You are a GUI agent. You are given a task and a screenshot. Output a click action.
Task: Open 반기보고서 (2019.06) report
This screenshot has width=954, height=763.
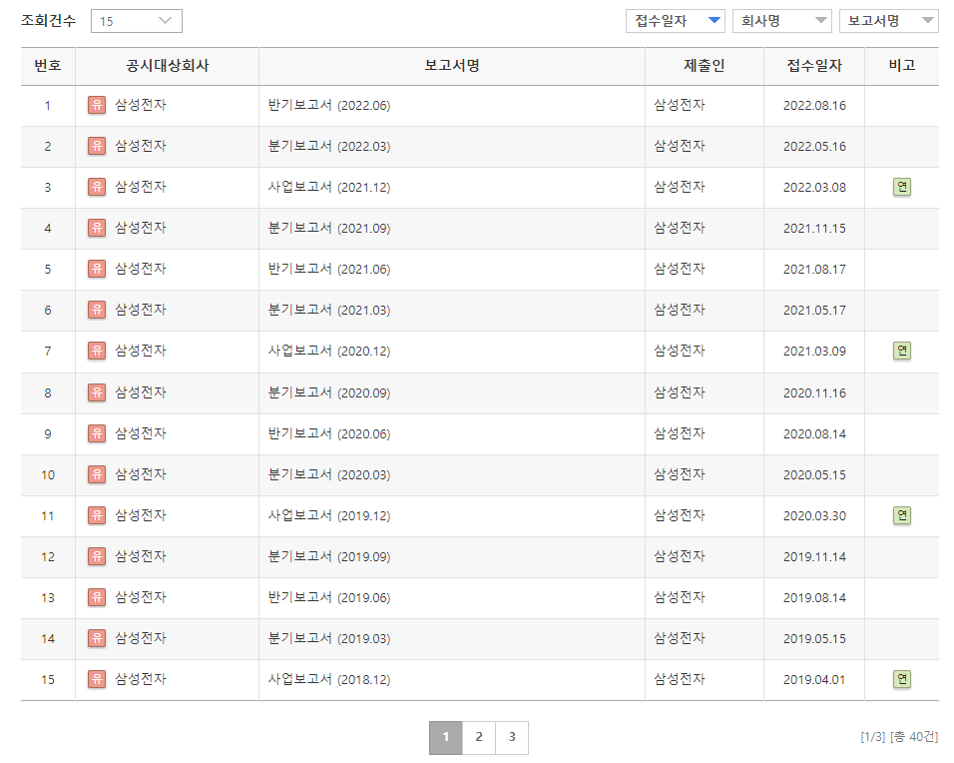pyautogui.click(x=329, y=597)
